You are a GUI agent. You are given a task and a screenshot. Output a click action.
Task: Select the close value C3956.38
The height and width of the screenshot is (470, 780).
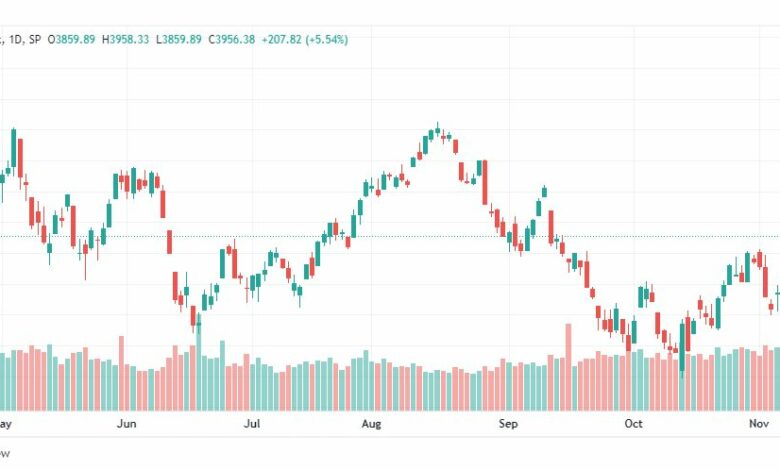pos(231,39)
